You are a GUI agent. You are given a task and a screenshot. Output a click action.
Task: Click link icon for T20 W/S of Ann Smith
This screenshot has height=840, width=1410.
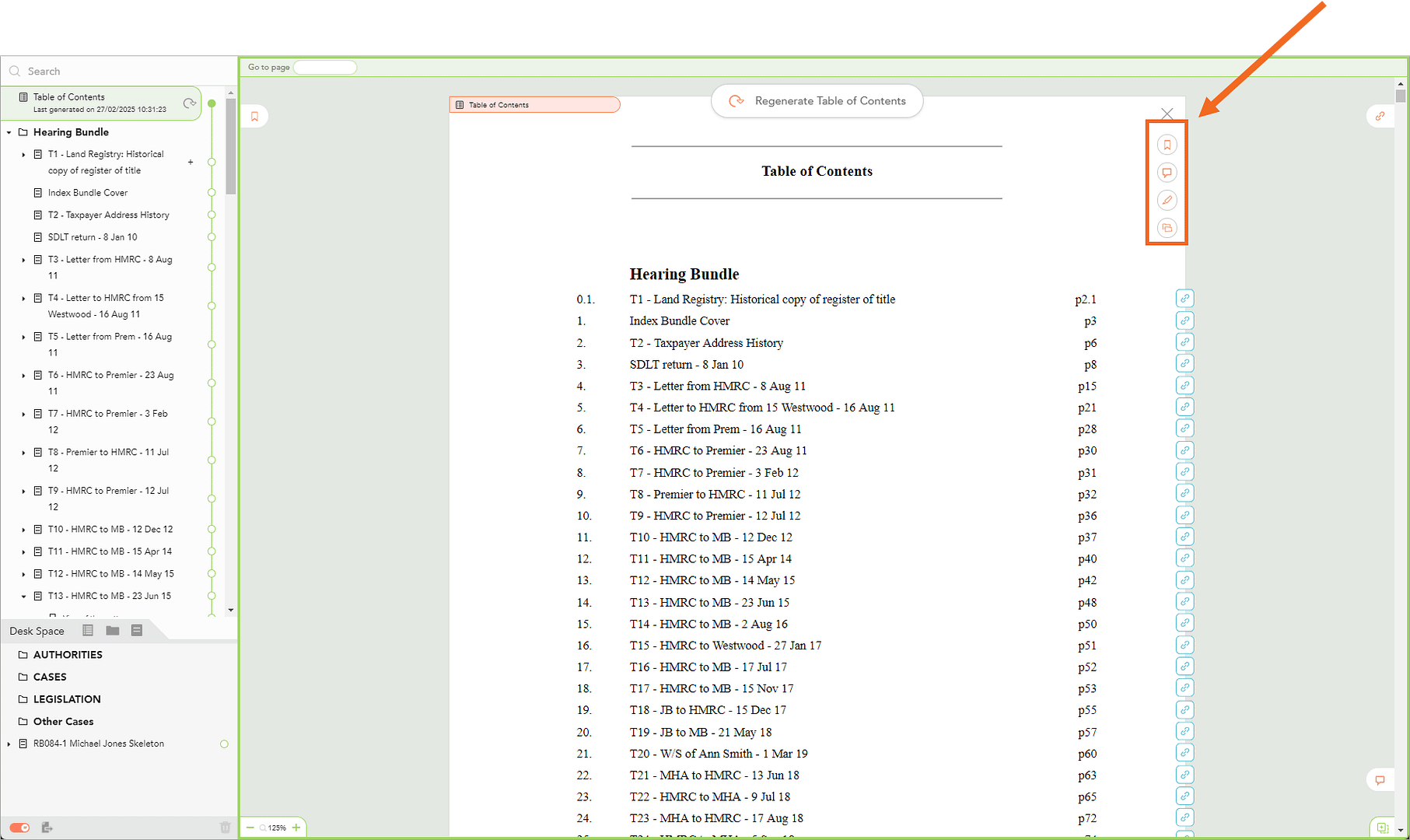pos(1184,753)
